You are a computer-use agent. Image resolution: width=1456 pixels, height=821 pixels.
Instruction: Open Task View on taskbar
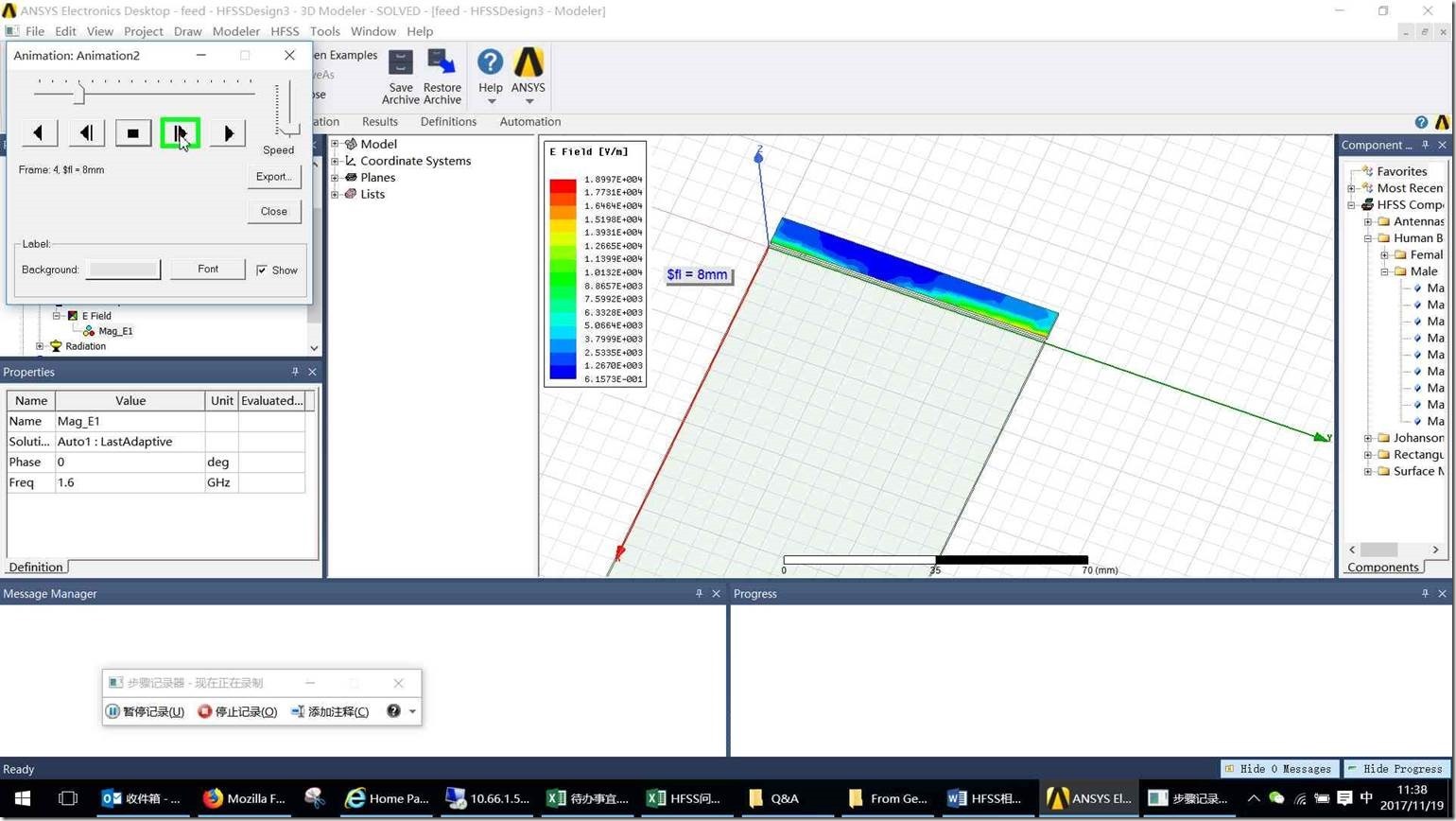pos(68,798)
